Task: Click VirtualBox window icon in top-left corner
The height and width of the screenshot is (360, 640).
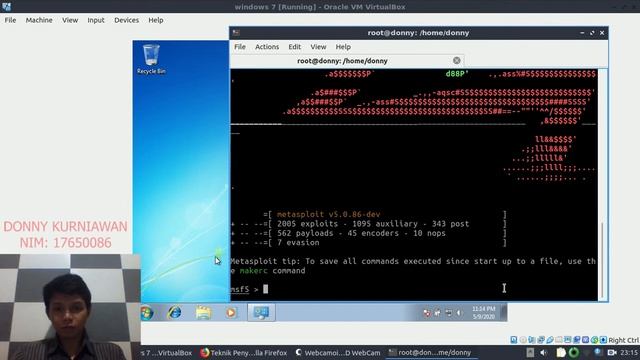Action: [6, 7]
